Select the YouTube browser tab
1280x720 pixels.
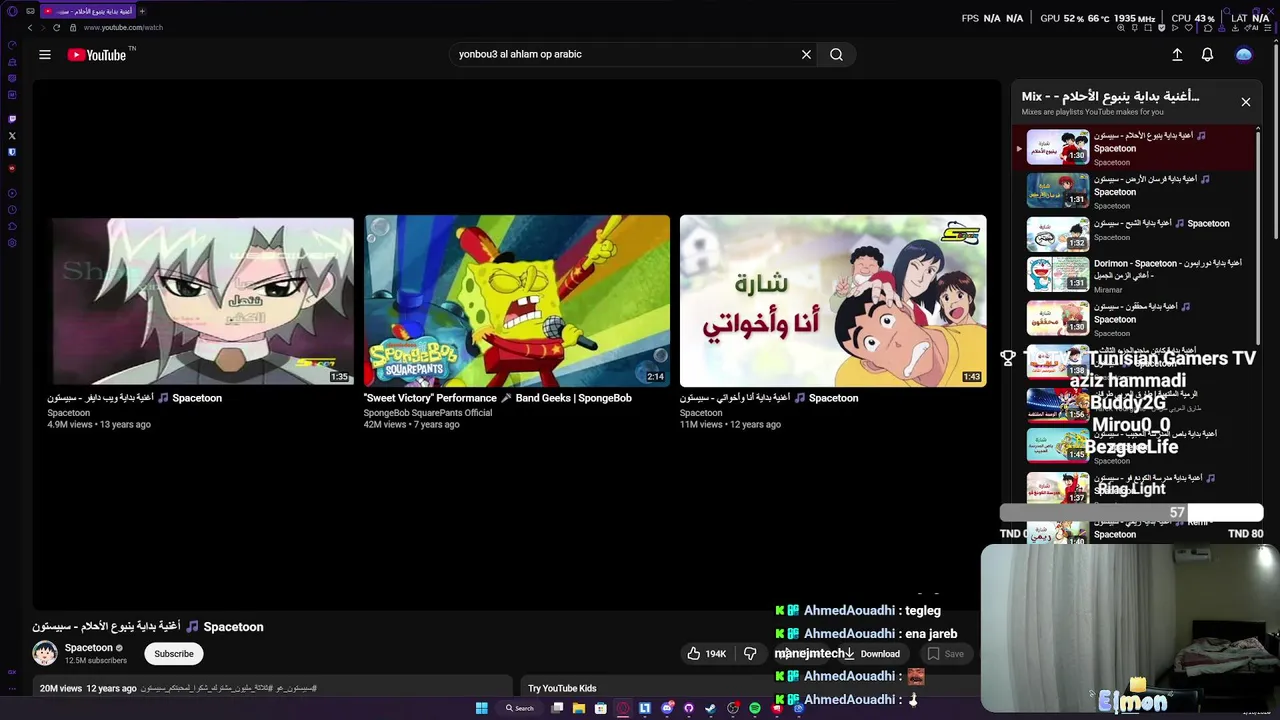[88, 11]
